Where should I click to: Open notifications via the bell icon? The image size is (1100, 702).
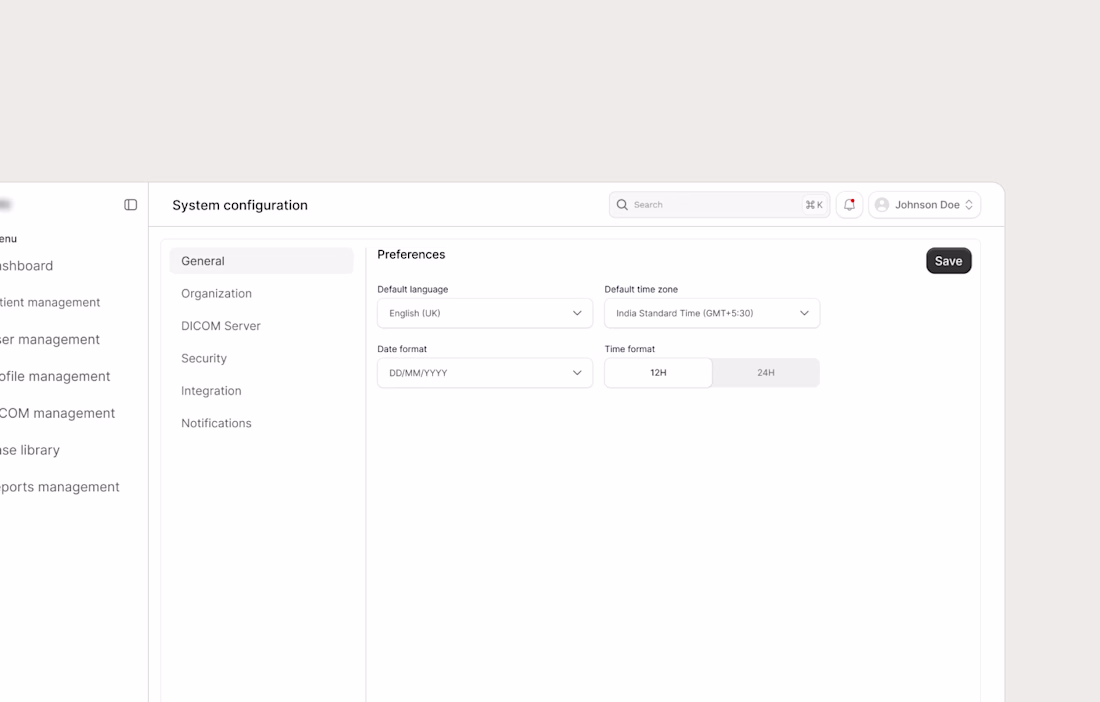tap(849, 205)
